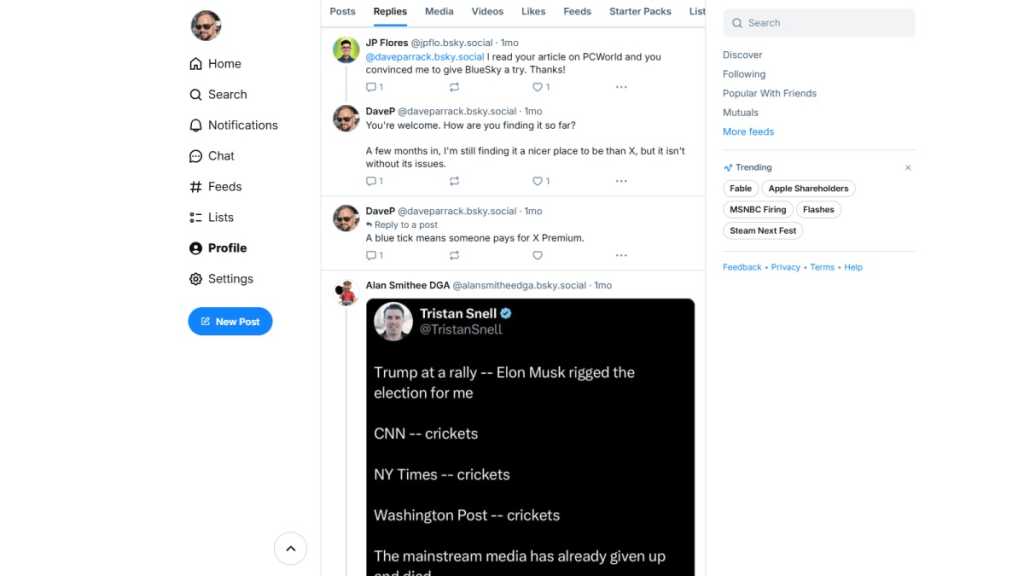This screenshot has width=1024, height=576.
Task: Open Settings from the sidebar
Action: point(228,278)
